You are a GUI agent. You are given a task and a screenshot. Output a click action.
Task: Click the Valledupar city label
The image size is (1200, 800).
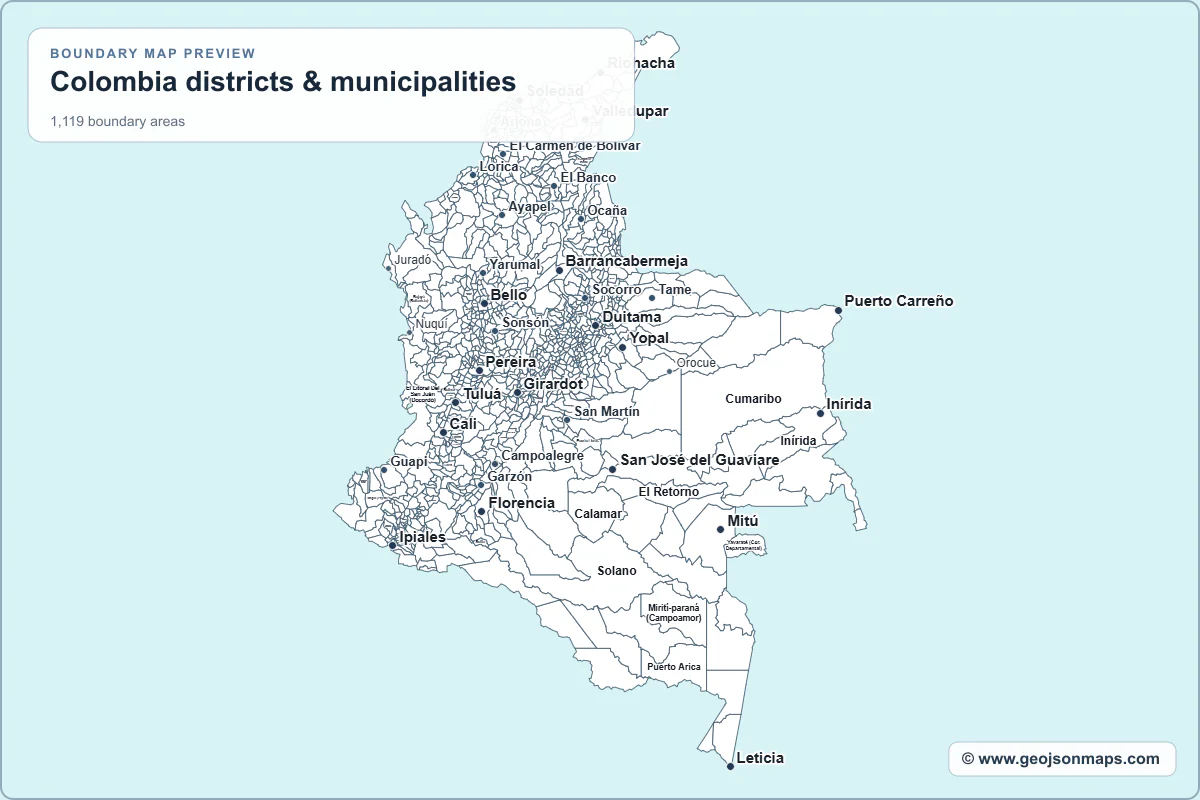click(630, 111)
